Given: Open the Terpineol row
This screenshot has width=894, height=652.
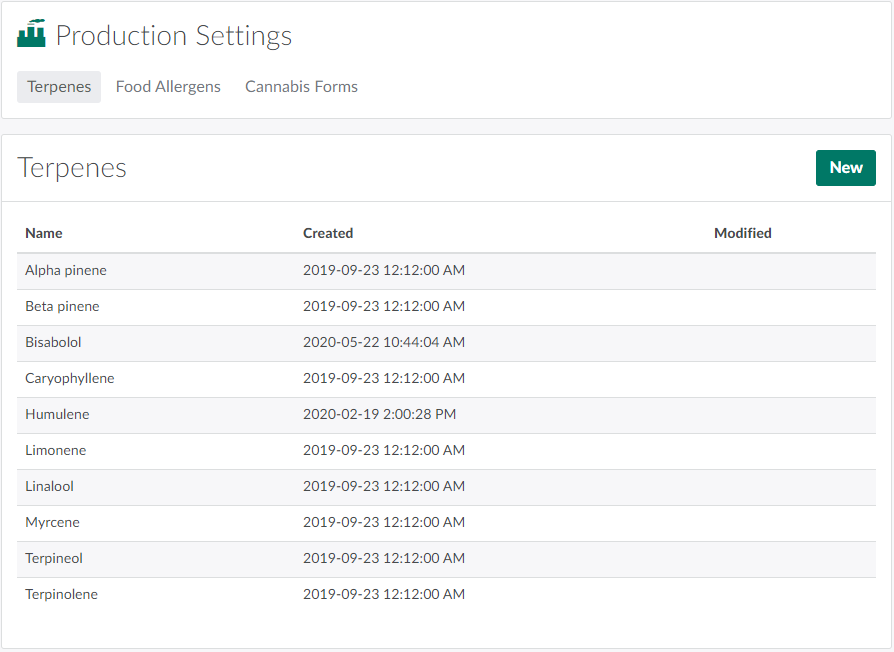Looking at the screenshot, I should tap(54, 558).
